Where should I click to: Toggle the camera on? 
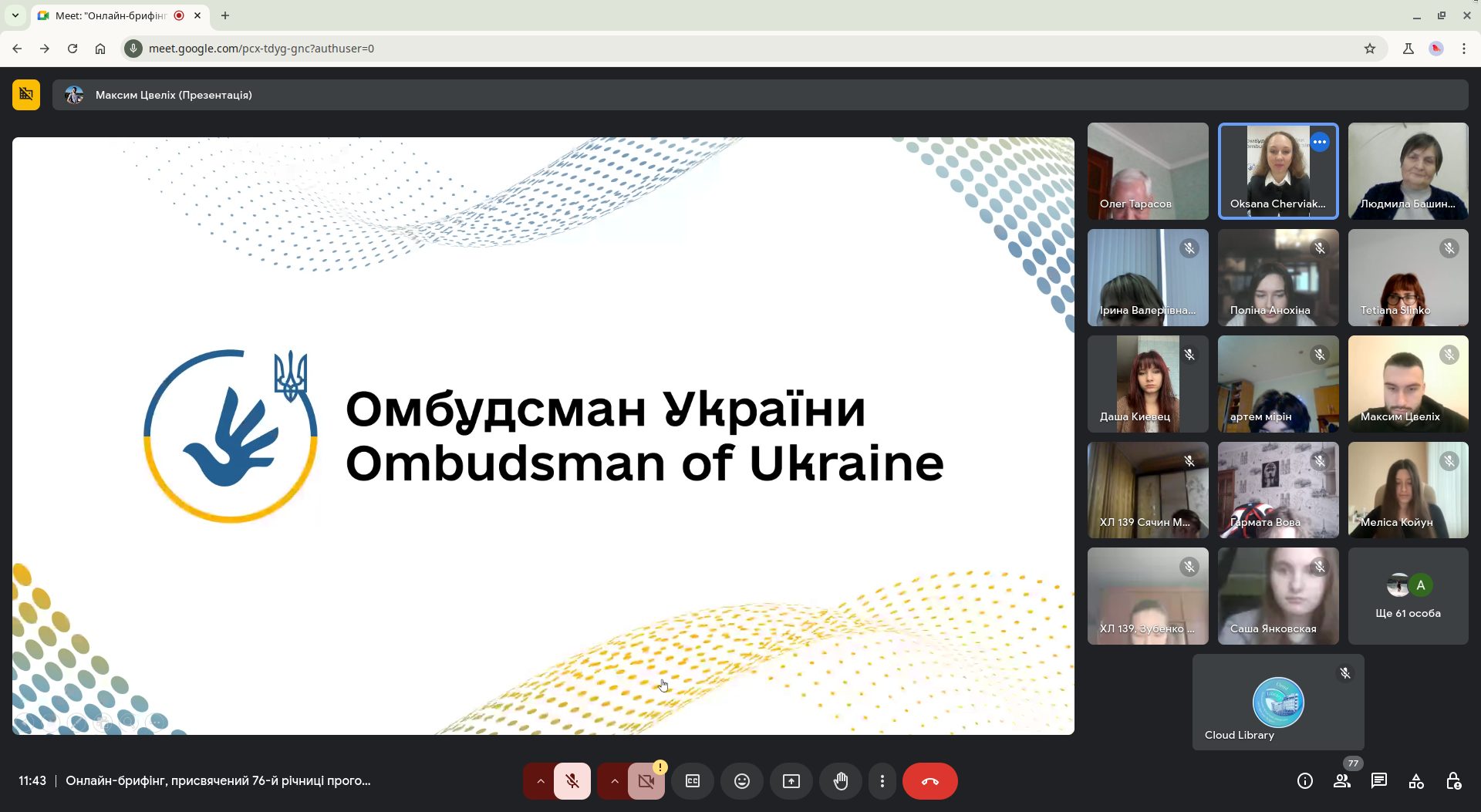646,781
